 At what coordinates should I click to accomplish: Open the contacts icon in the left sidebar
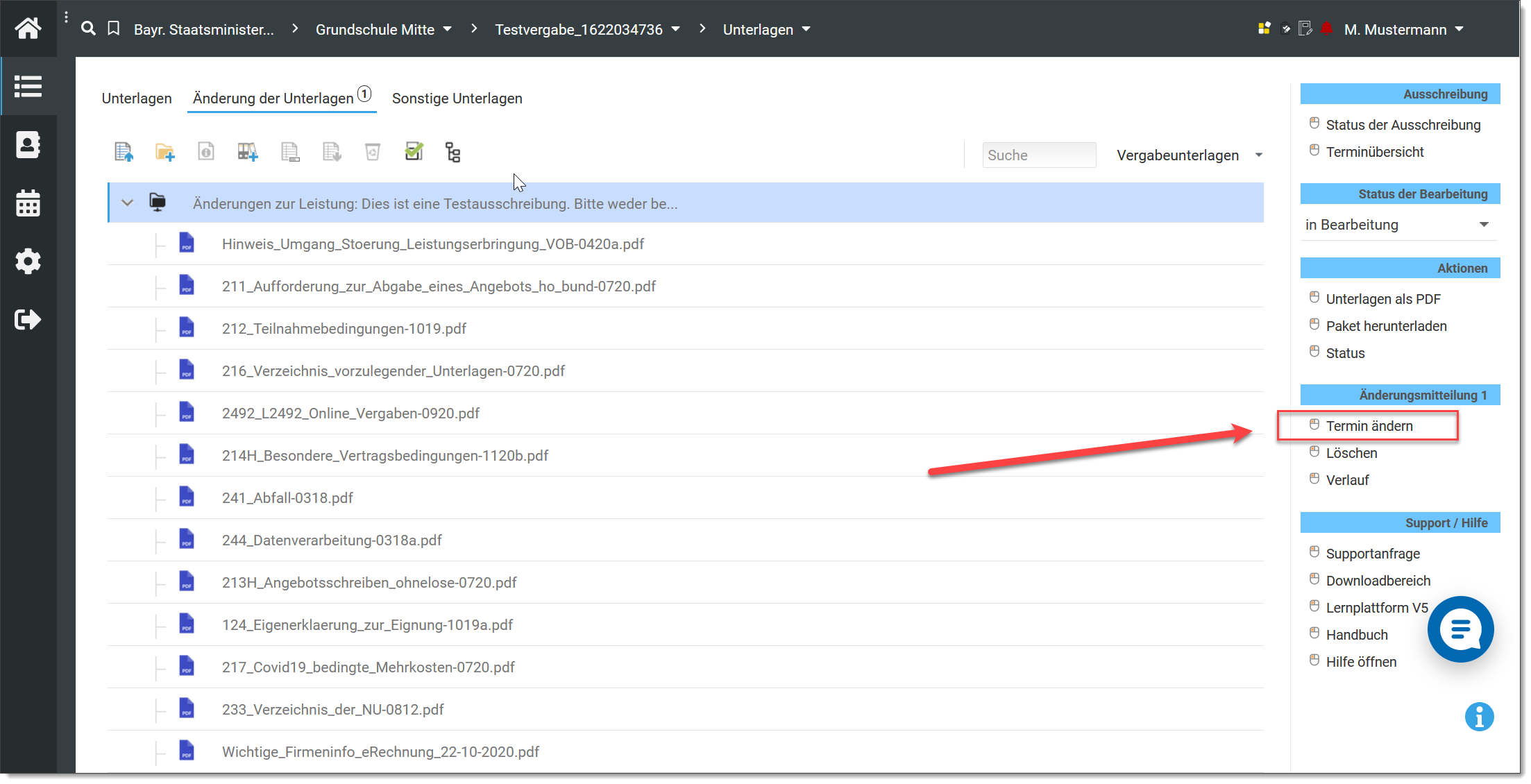(28, 145)
